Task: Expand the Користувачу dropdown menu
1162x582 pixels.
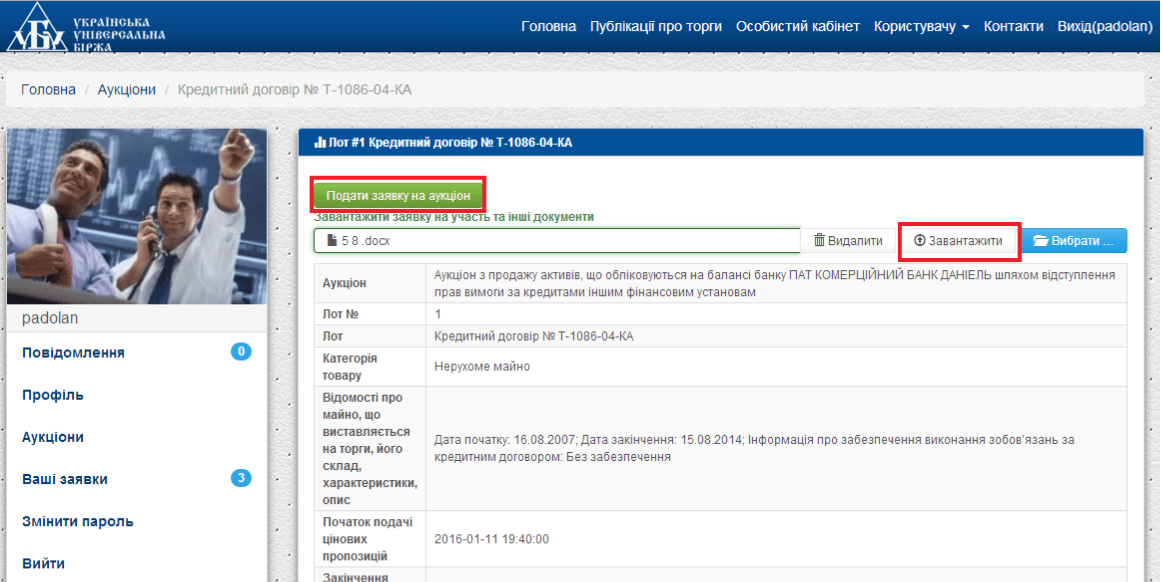Action: (921, 27)
